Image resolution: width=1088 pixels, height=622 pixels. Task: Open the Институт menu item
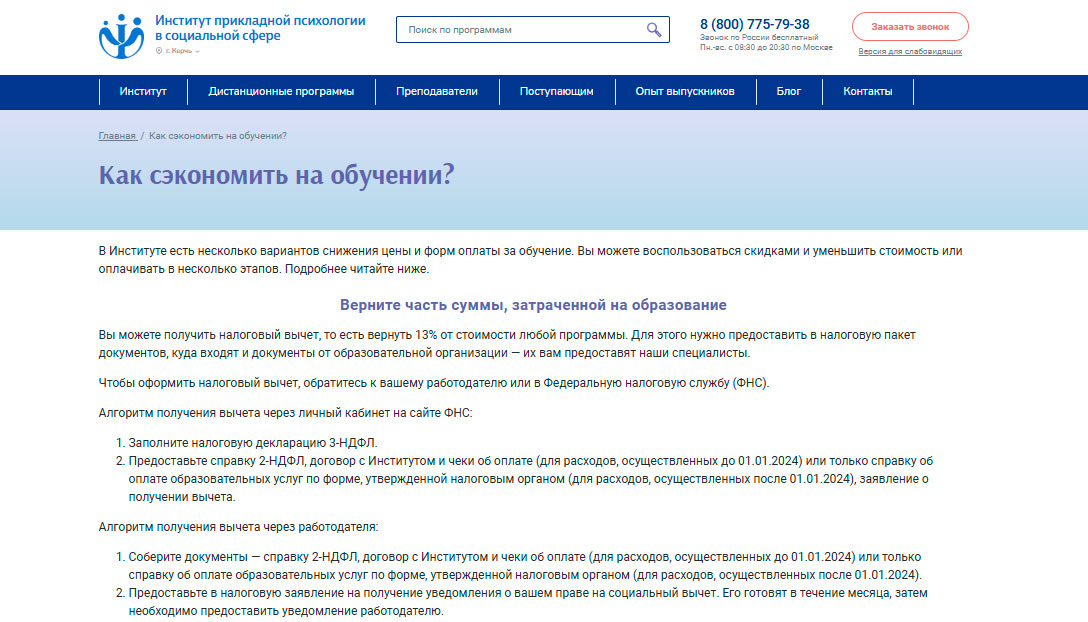(143, 92)
